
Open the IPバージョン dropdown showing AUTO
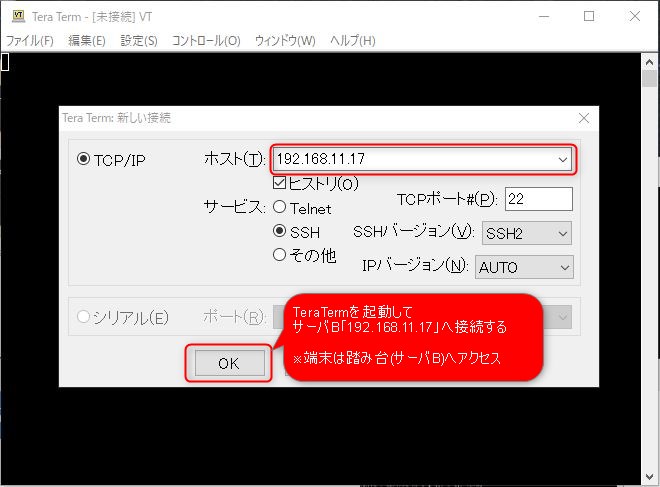coord(524,267)
